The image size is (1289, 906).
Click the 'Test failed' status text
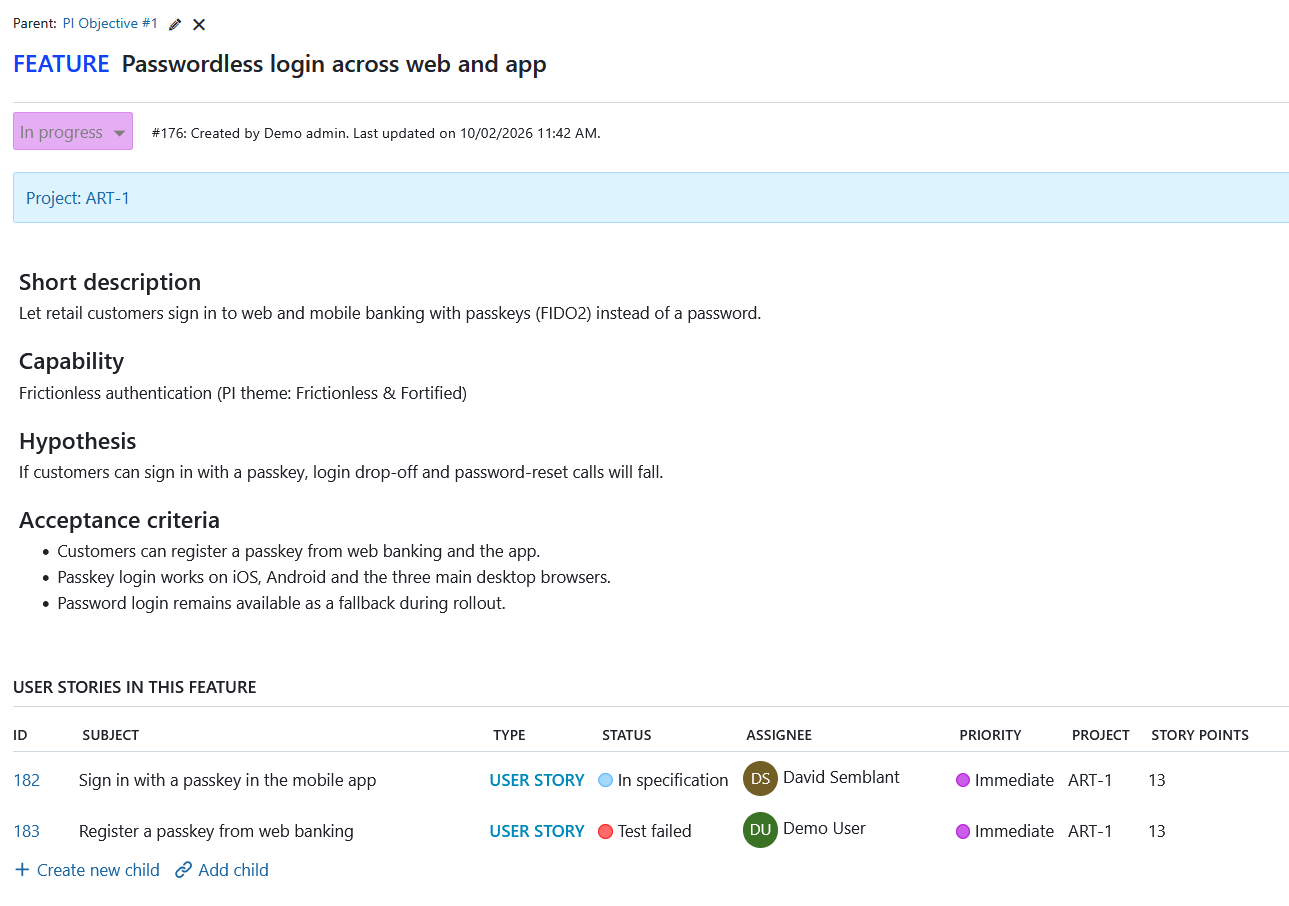[x=654, y=831]
